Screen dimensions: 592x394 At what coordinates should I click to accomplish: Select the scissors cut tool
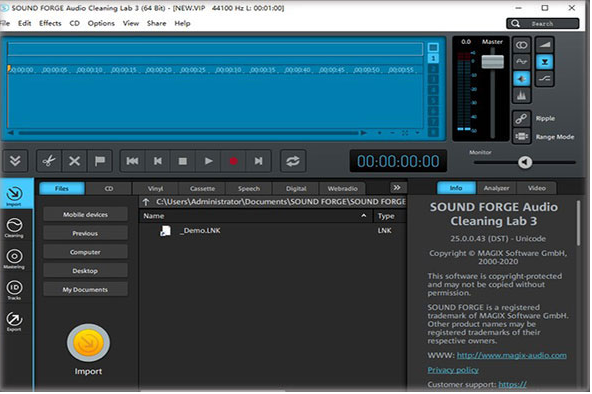click(49, 161)
